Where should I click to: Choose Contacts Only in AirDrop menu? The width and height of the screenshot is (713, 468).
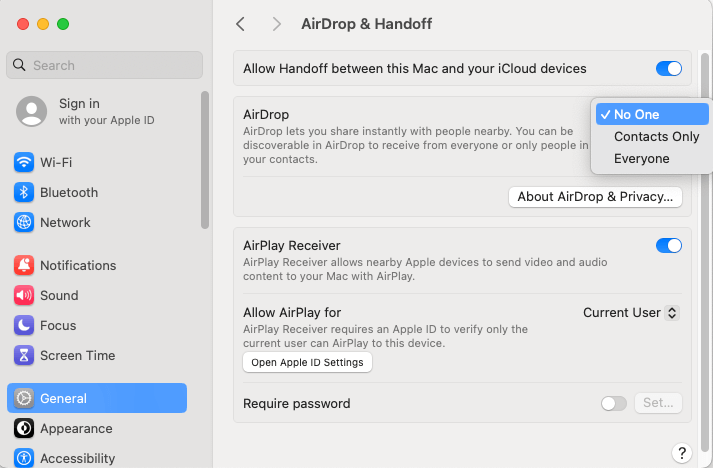(656, 136)
